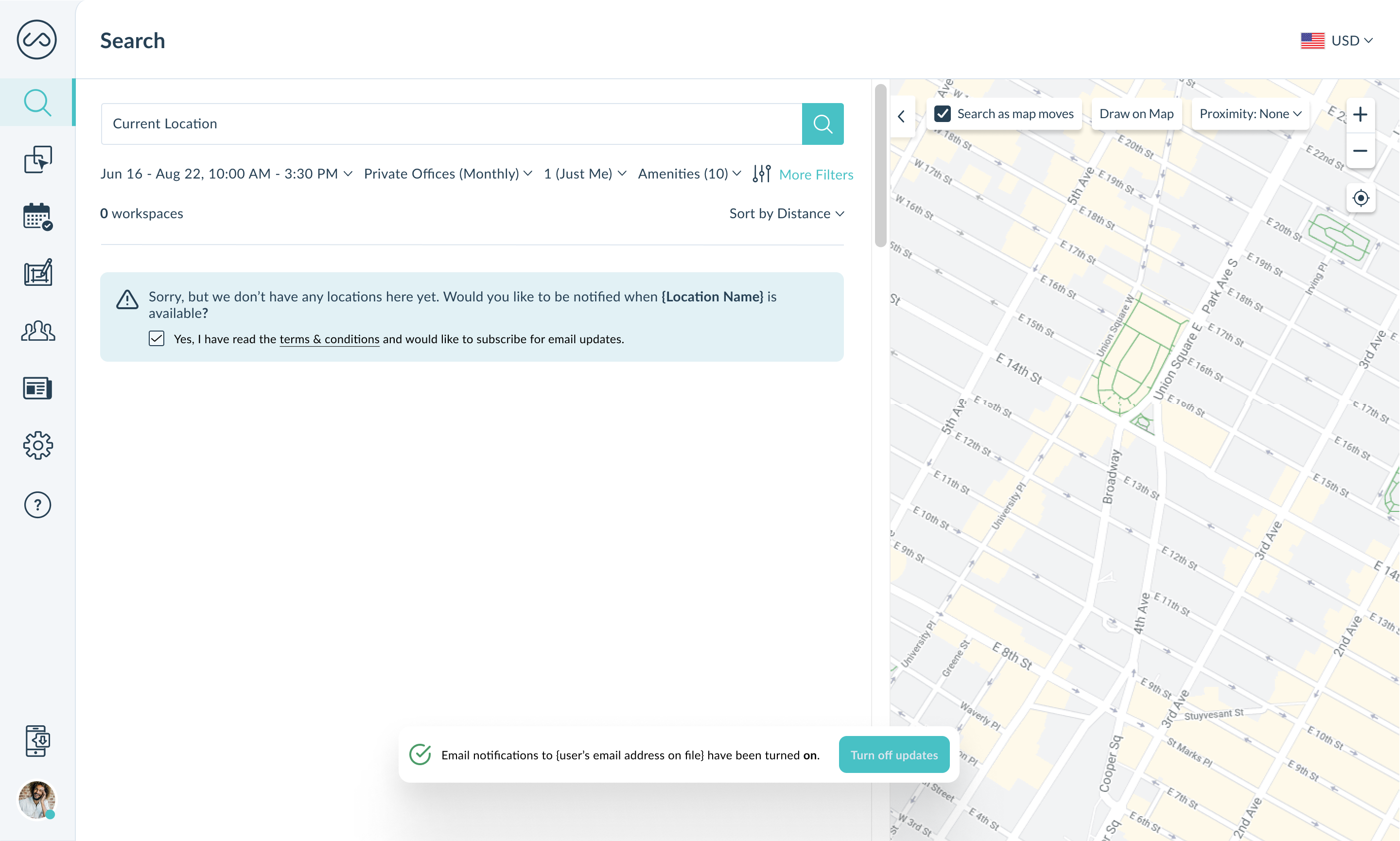Viewport: 1400px width, 841px height.
Task: Expand the Proximity: None dropdown
Action: (1250, 114)
